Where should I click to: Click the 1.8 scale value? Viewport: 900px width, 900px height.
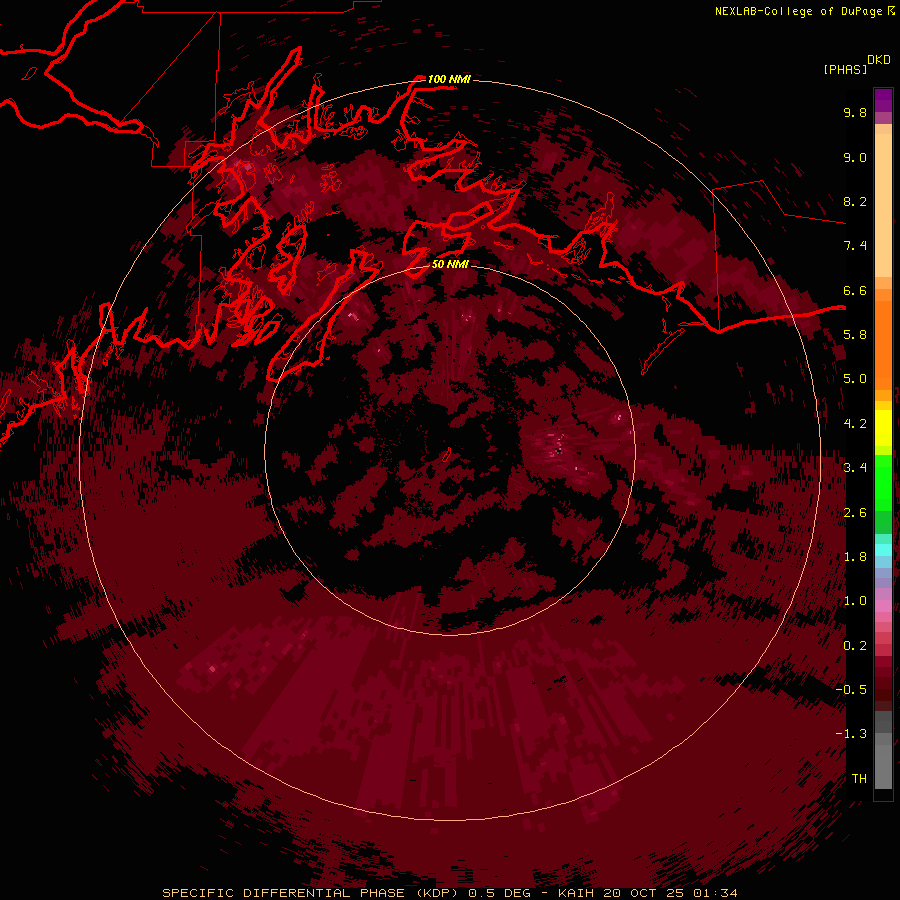855,557
